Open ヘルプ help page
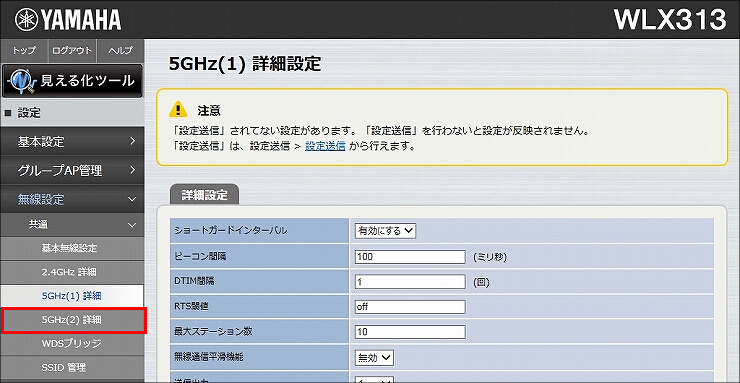This screenshot has height=383, width=740. point(120,50)
